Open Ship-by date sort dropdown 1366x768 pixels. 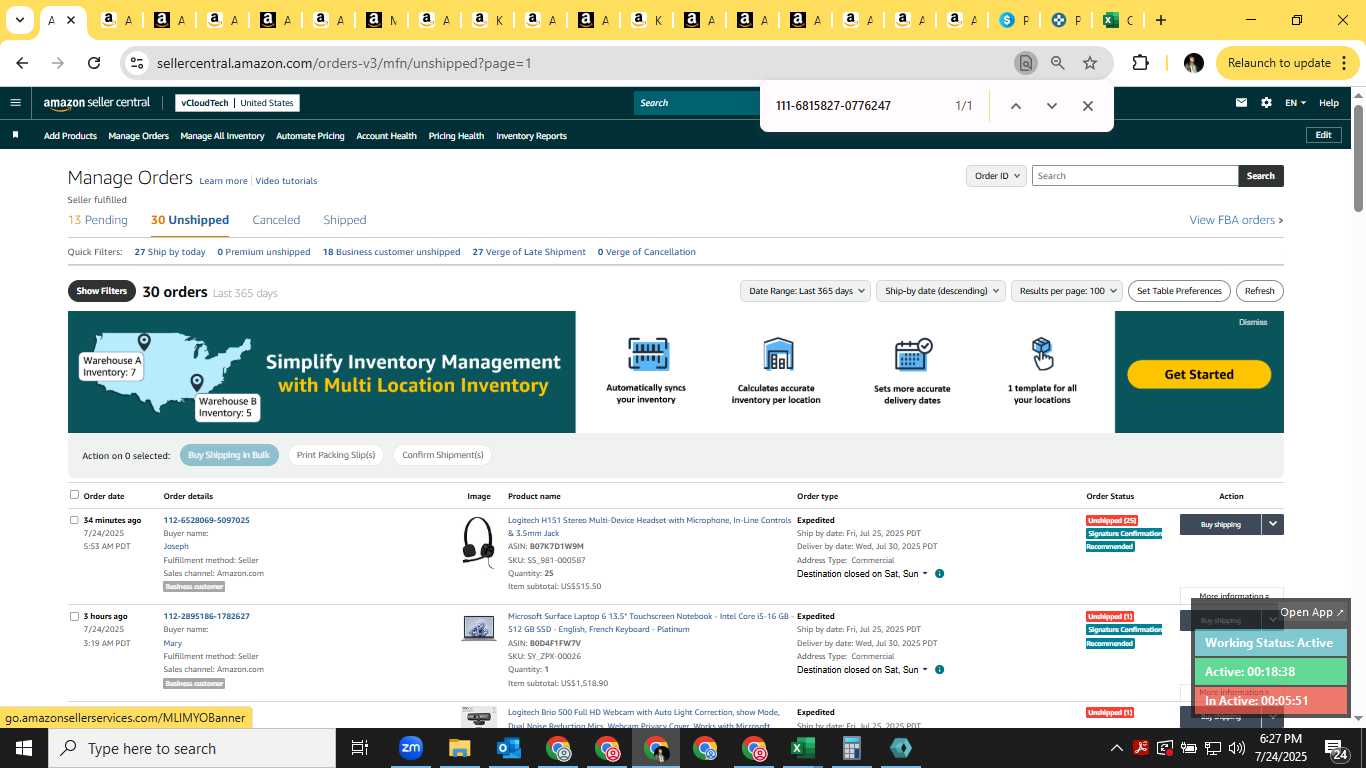[x=942, y=291]
